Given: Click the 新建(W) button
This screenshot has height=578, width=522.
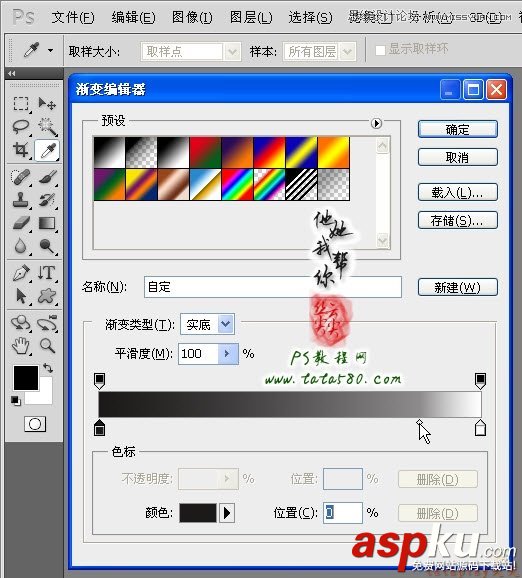Looking at the screenshot, I should (457, 287).
